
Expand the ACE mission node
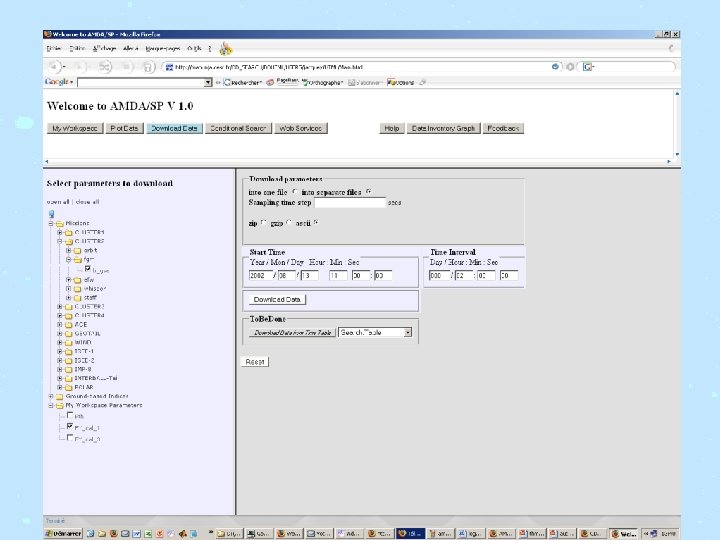point(60,325)
